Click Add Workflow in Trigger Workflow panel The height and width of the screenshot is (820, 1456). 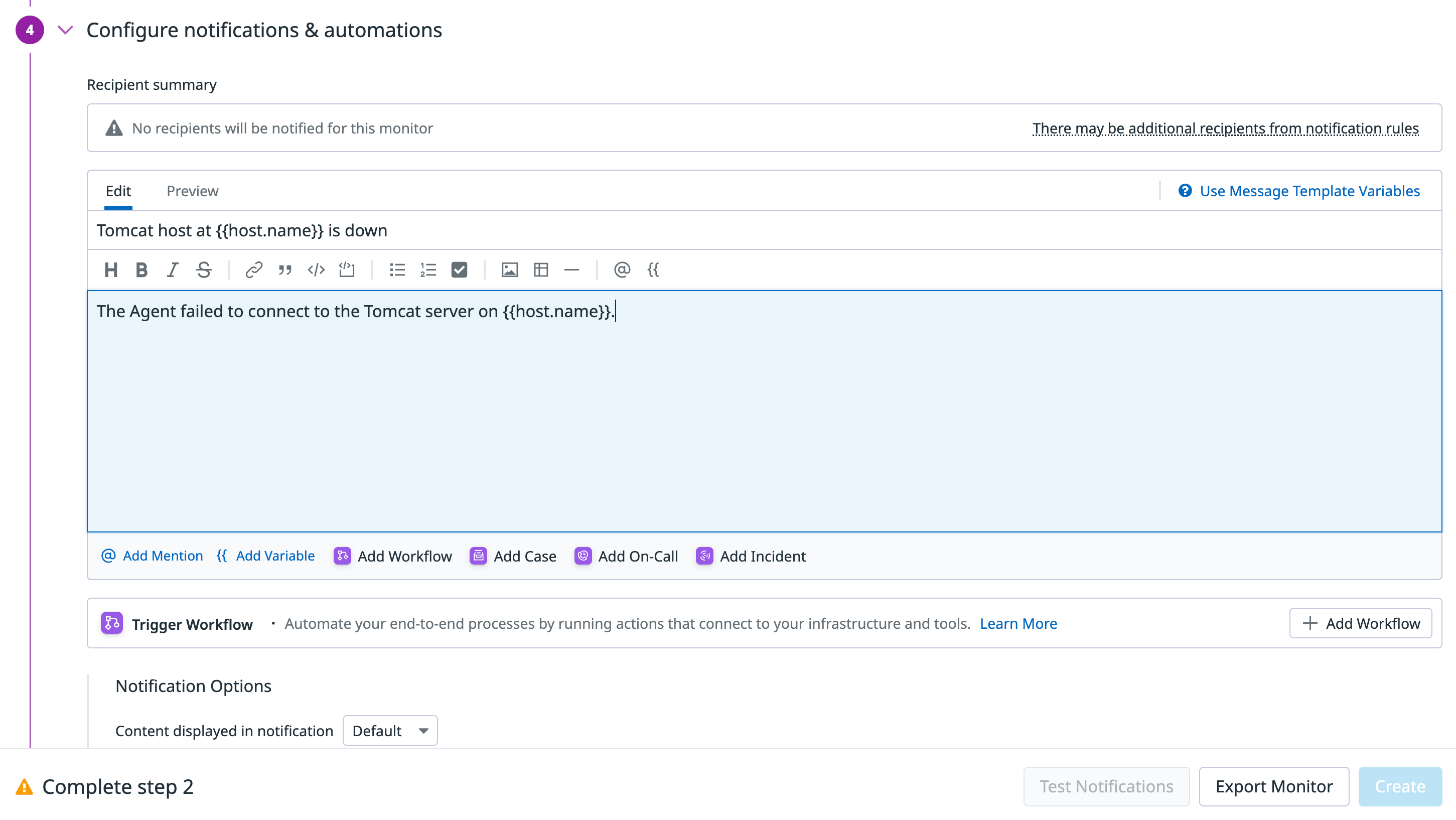tap(1361, 623)
